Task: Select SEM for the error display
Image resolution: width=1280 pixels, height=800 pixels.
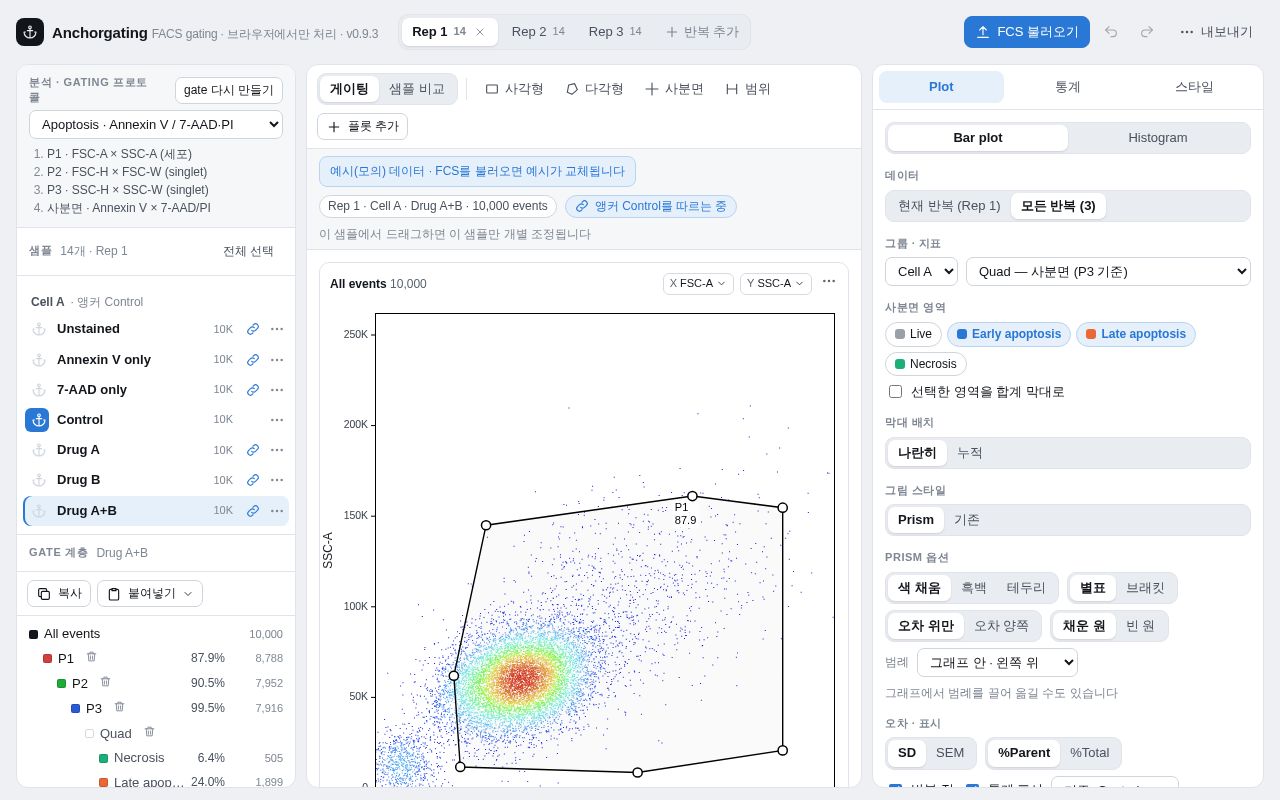Action: tap(950, 753)
